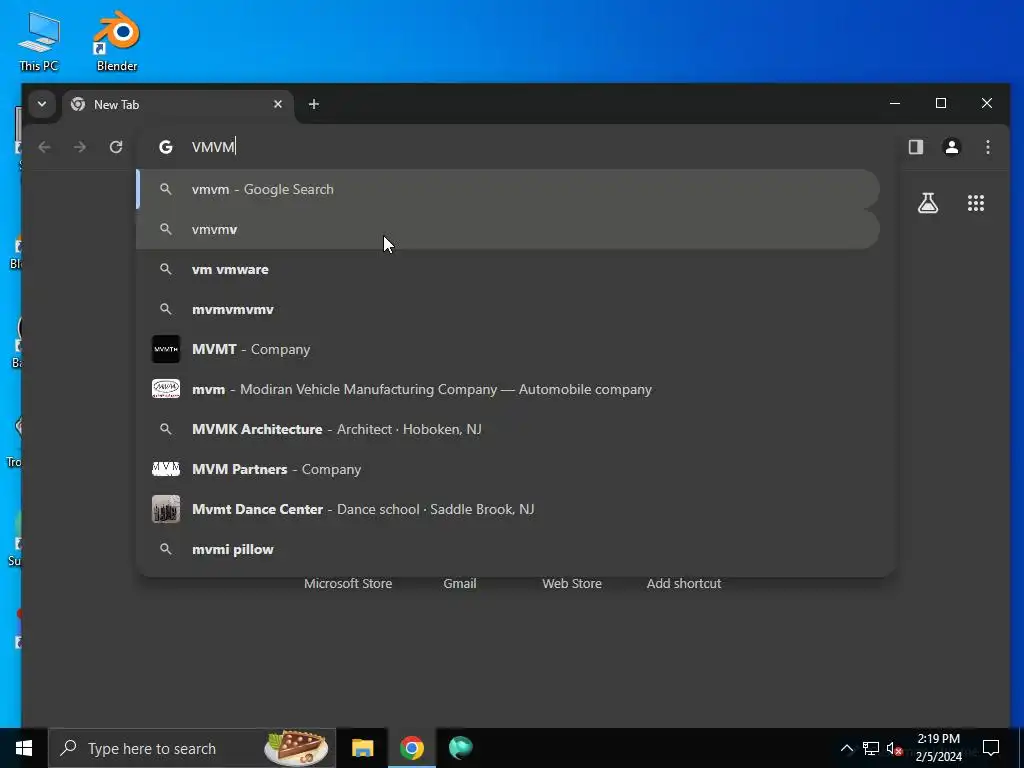Screen dimensions: 1024x768
Task: Open the Blender desktop shortcut
Action: [117, 42]
